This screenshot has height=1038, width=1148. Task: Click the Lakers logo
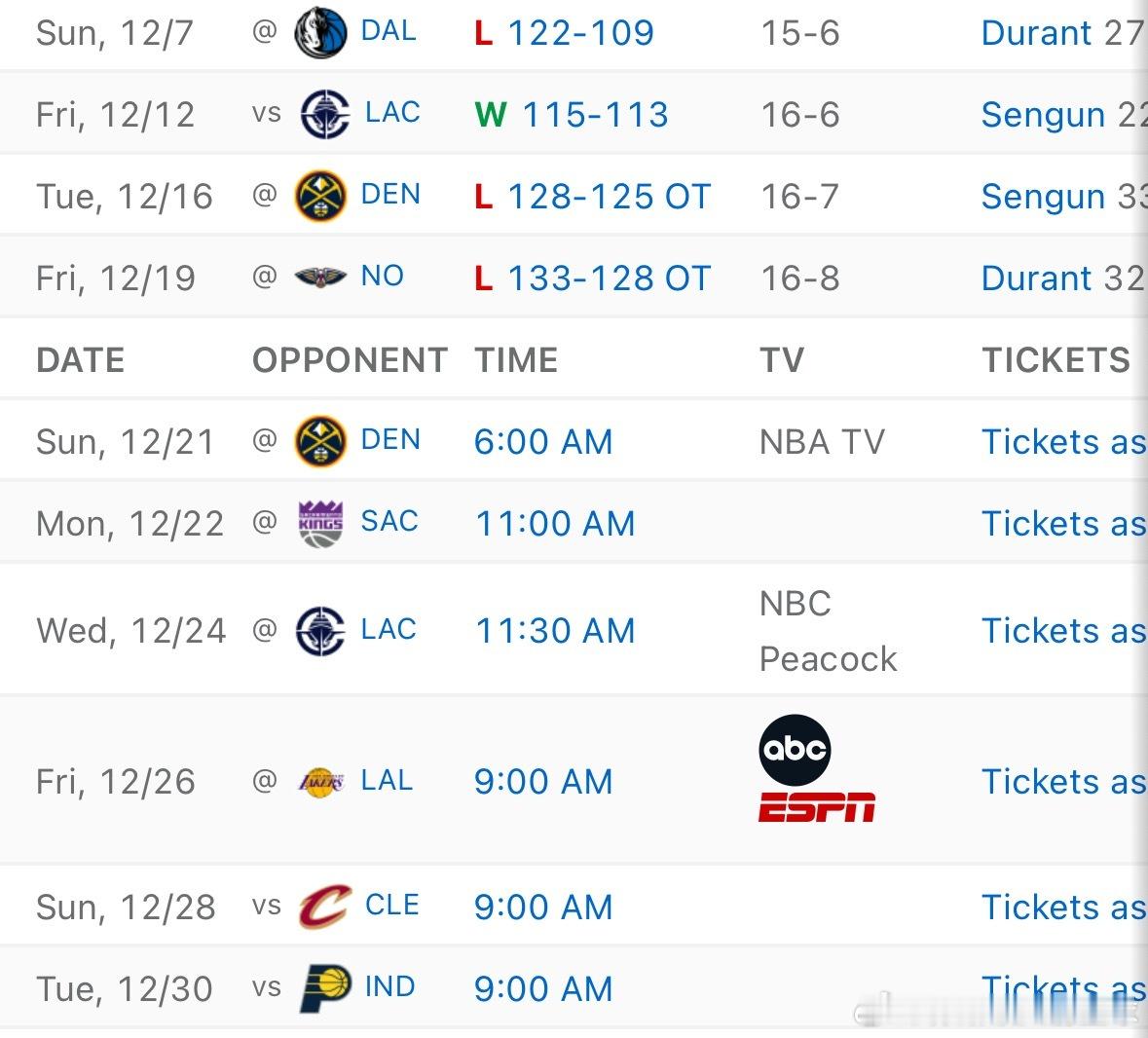[320, 782]
